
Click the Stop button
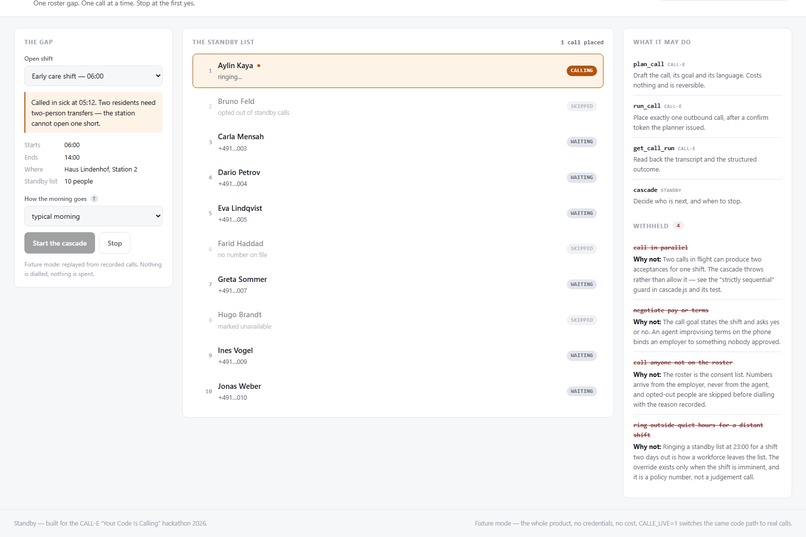pyautogui.click(x=115, y=243)
